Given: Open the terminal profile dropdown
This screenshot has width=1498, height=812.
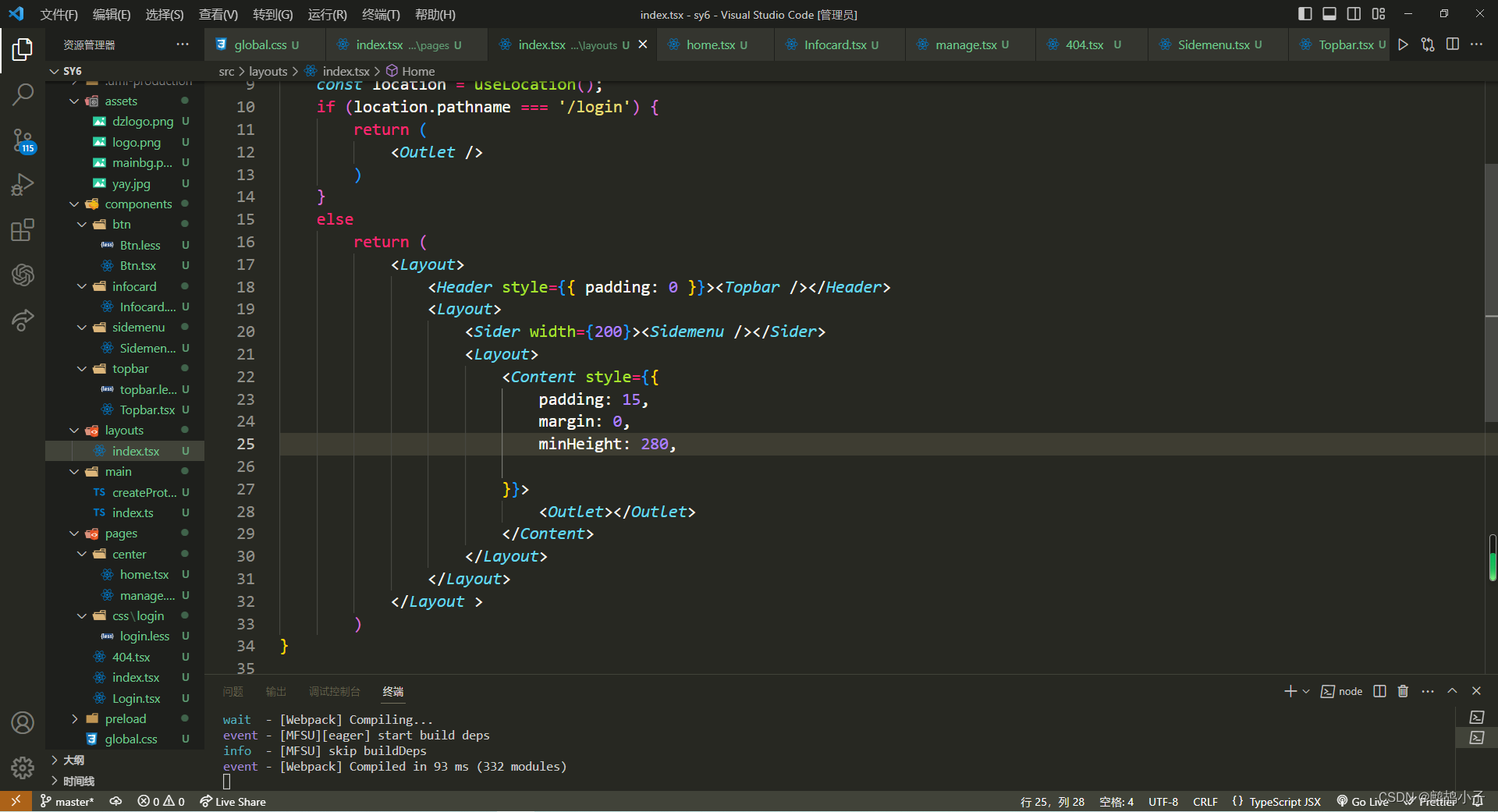Looking at the screenshot, I should pyautogui.click(x=1305, y=691).
